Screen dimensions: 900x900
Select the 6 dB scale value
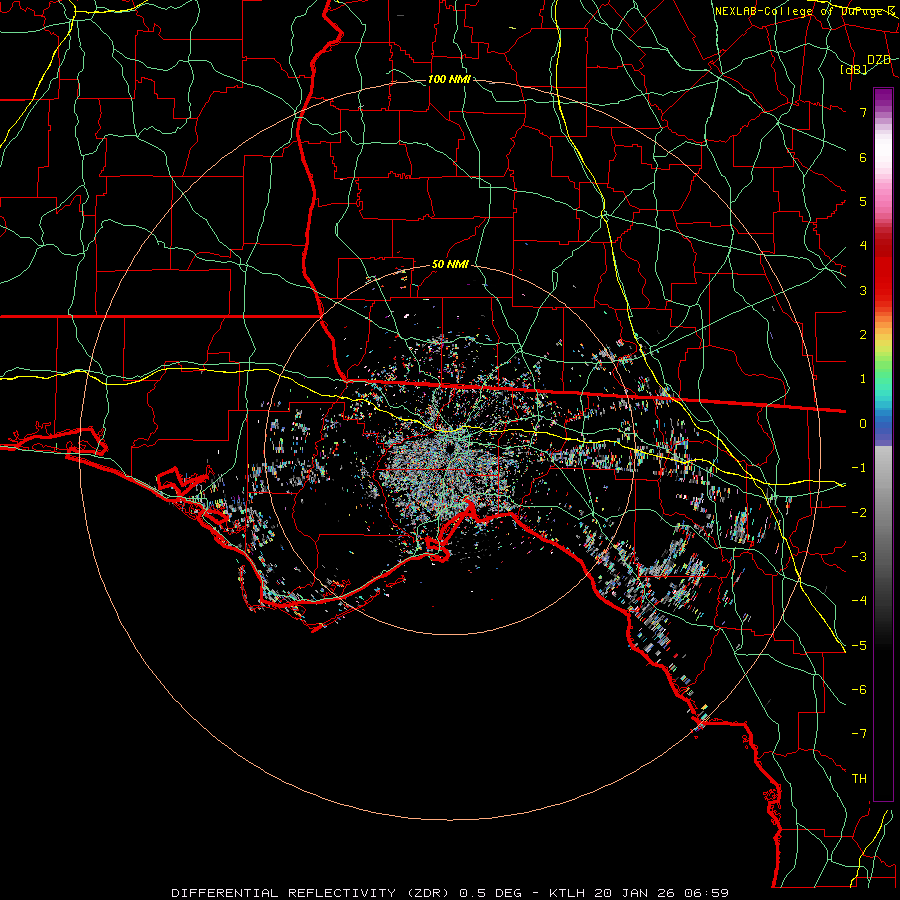863,157
